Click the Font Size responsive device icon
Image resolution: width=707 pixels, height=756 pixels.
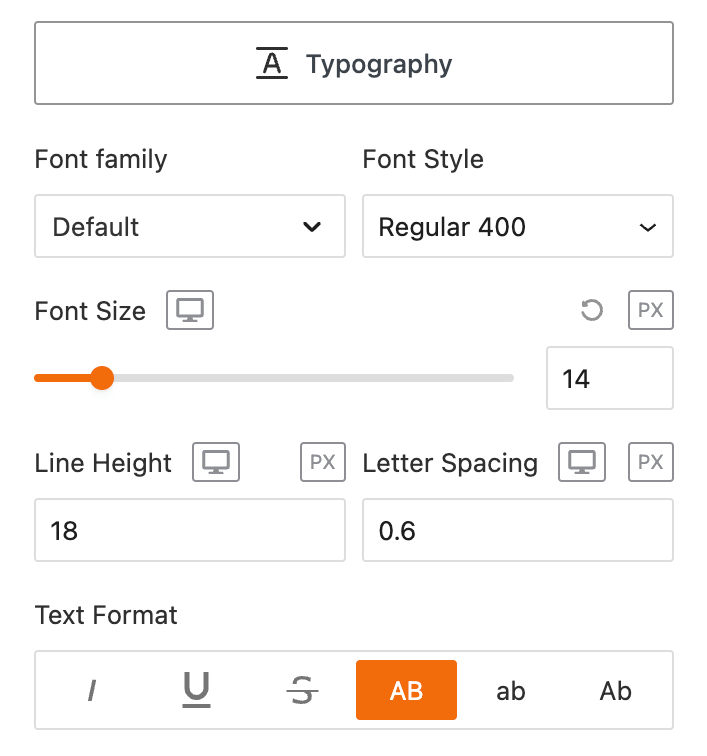point(190,311)
